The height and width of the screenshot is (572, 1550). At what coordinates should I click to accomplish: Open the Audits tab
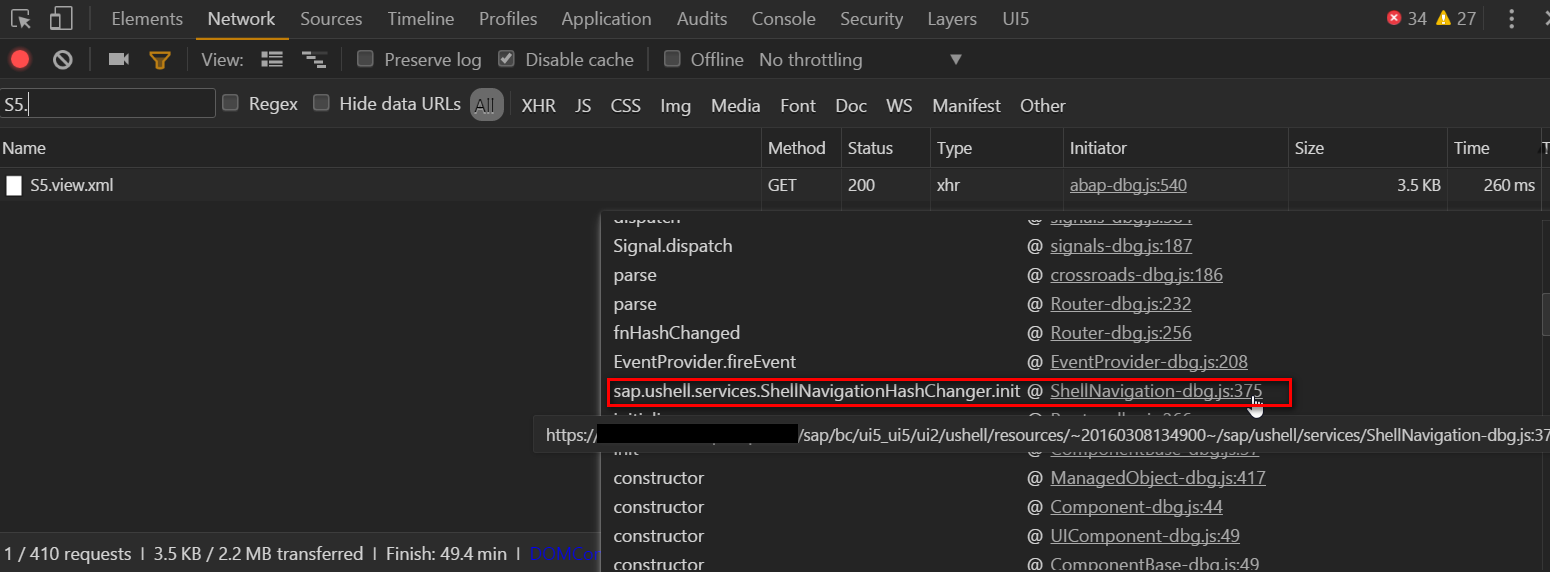[x=702, y=19]
